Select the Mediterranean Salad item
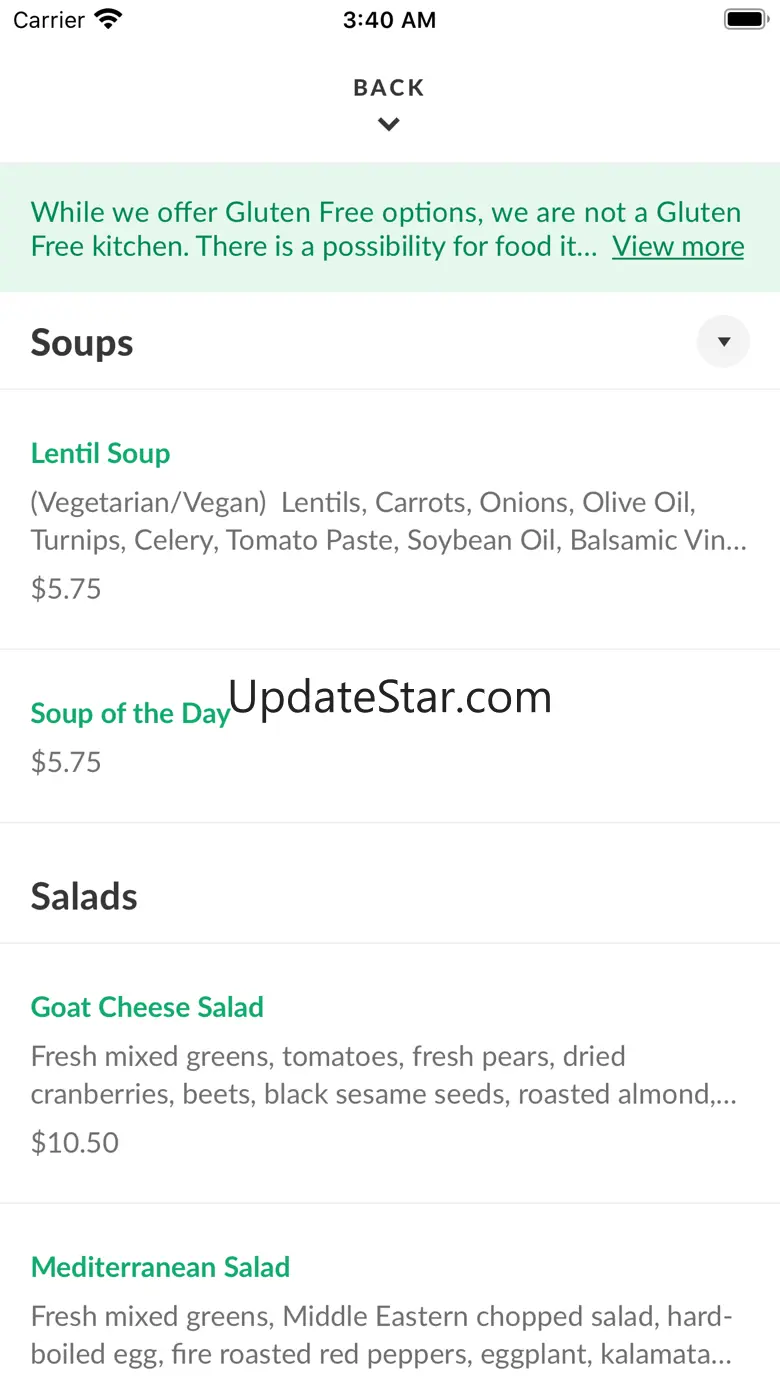 160,1267
